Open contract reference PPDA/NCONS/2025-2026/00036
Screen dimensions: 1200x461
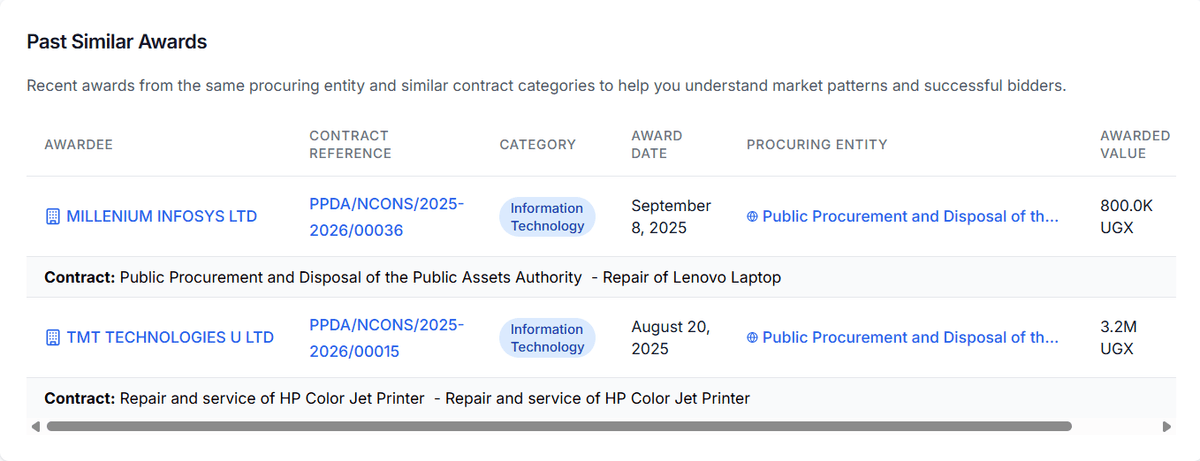(386, 217)
